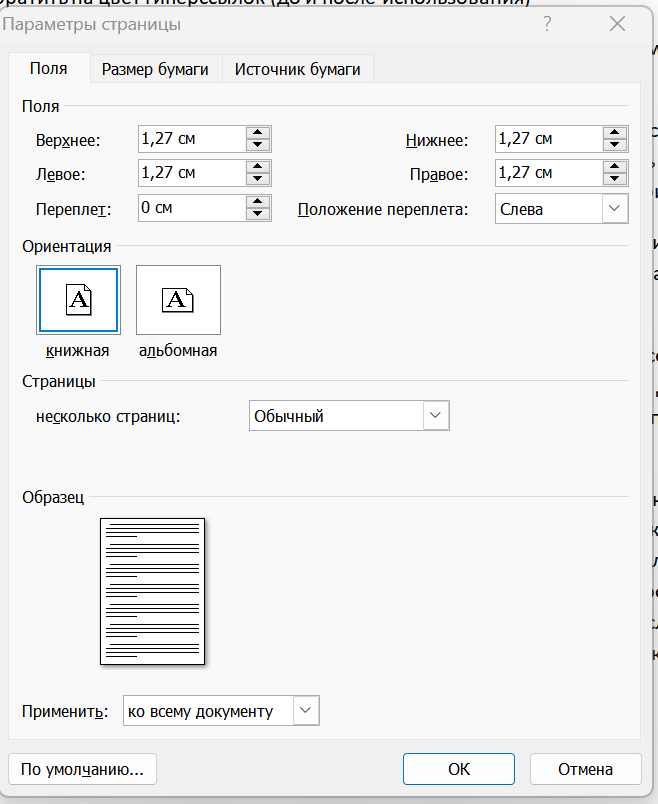658x804 pixels.
Task: Click the Левое label
Action: [61, 174]
